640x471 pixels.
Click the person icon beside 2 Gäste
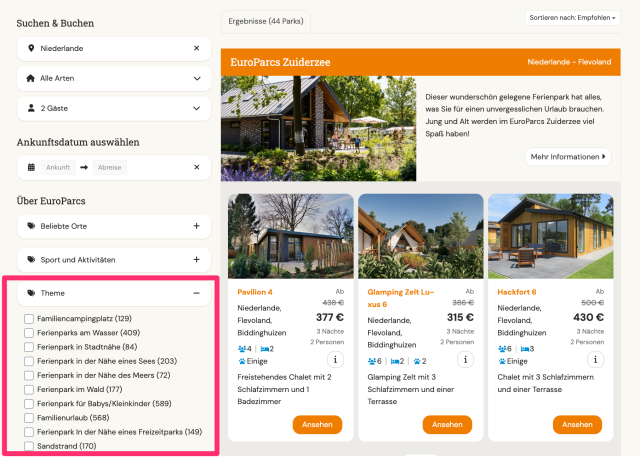(31, 108)
